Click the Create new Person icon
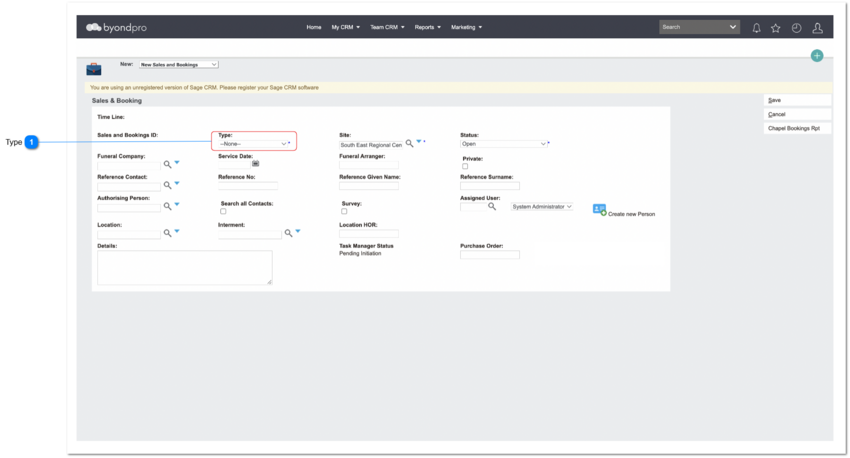Image resolution: width=850 pixels, height=458 pixels. [599, 210]
